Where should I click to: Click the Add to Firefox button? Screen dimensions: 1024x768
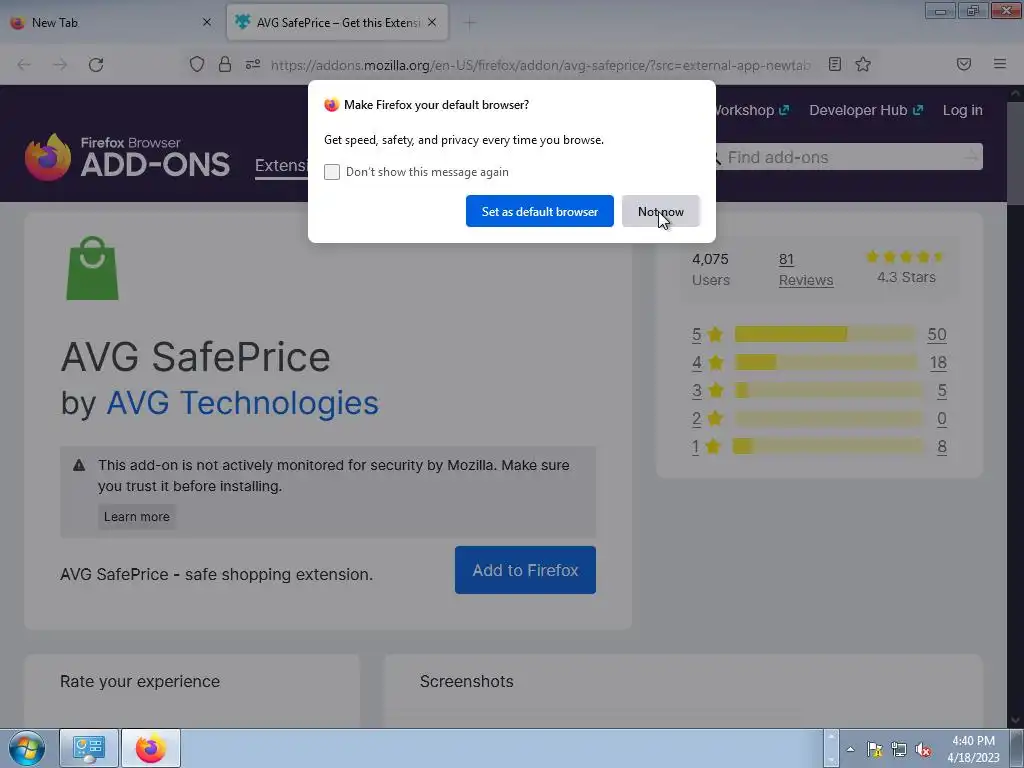(x=525, y=570)
